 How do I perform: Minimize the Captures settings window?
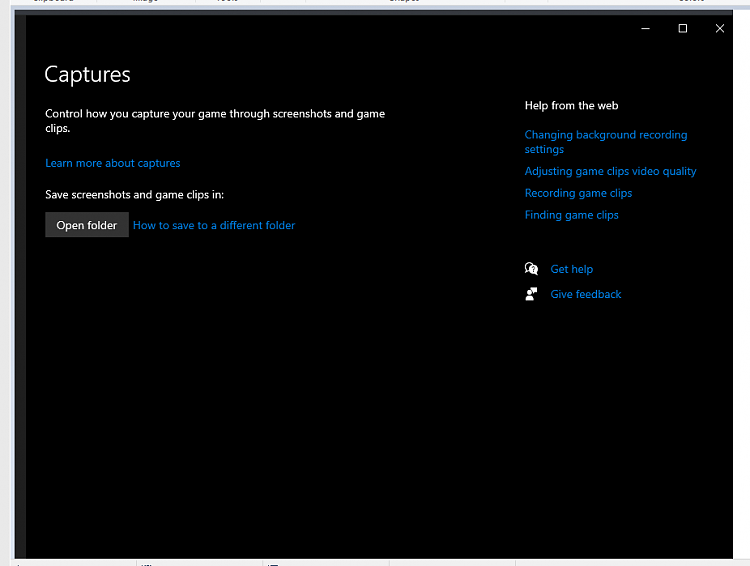645,29
